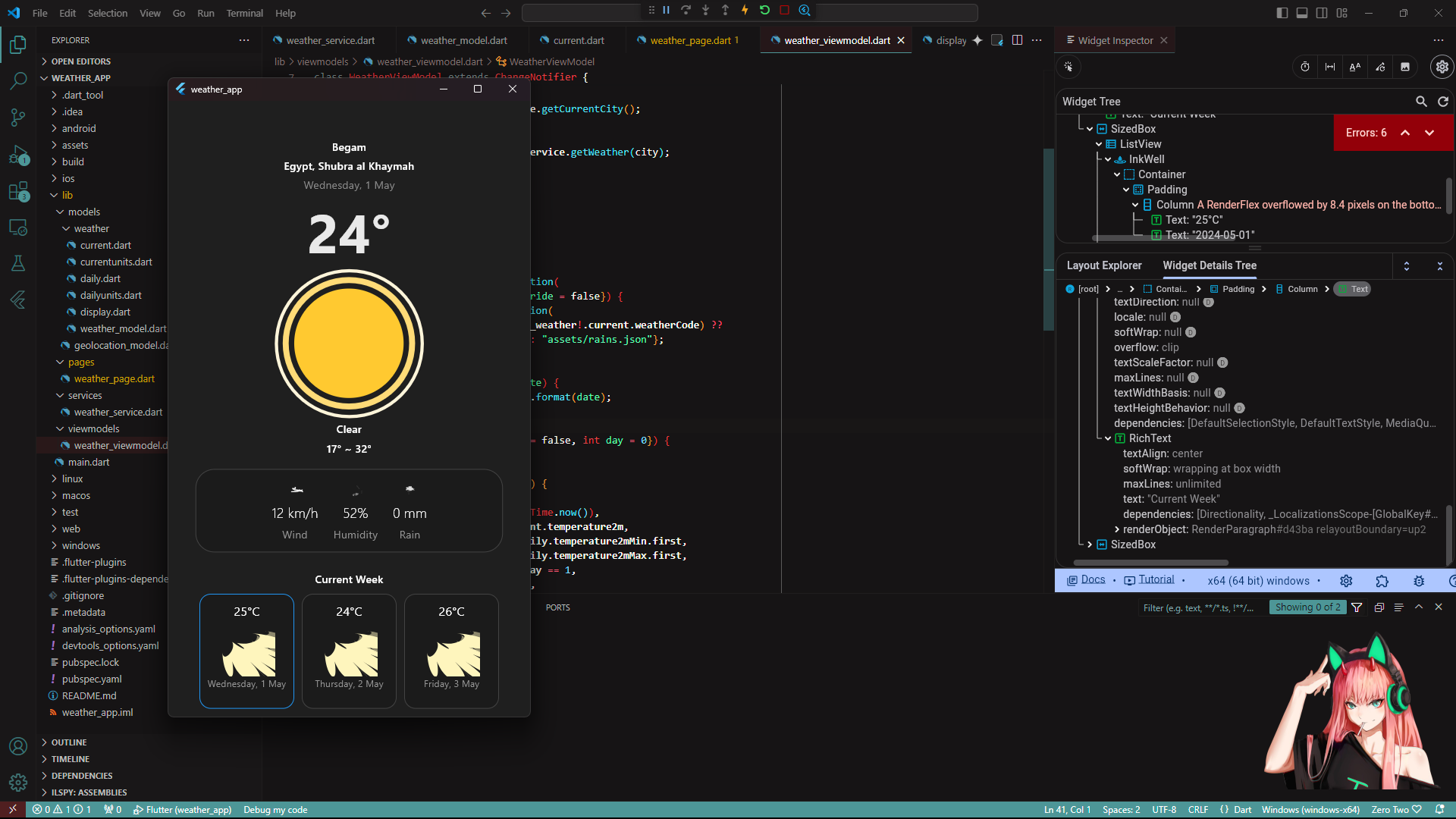Open the Terminal menu

pos(244,13)
